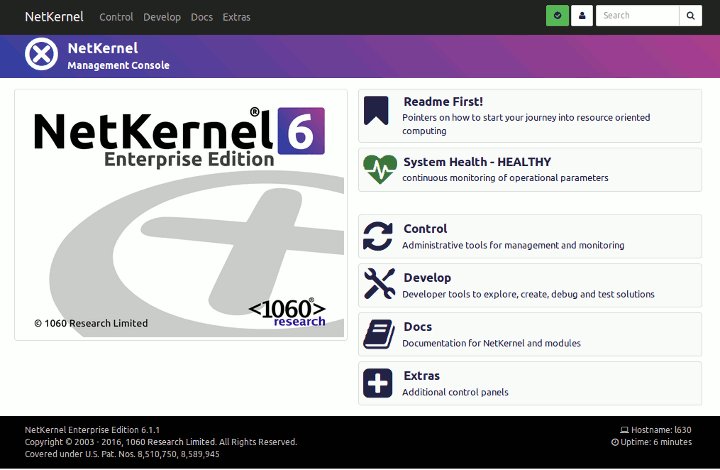Click the 1060 research logo
Viewport: 720px width, 470px height.
click(287, 312)
